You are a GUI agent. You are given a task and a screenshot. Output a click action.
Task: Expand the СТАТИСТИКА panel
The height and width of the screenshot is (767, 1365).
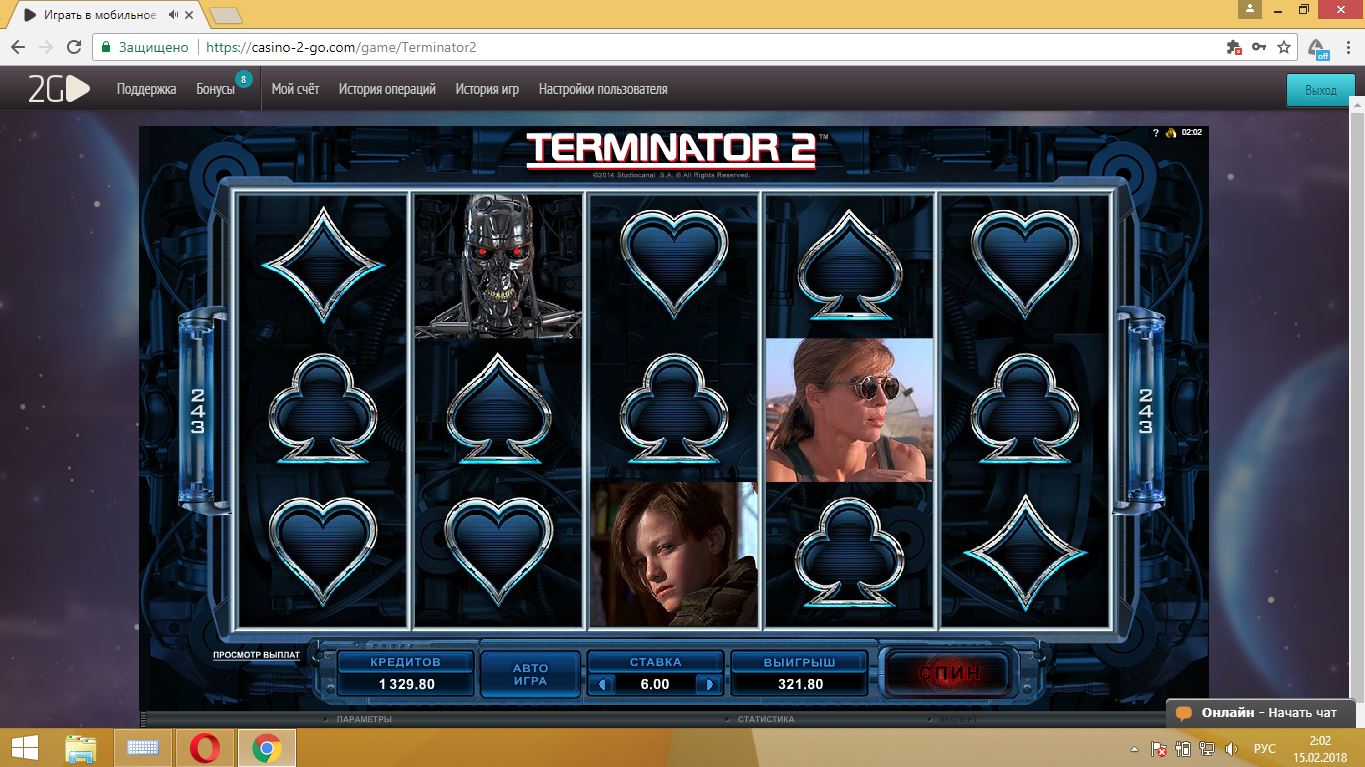pyautogui.click(x=766, y=719)
